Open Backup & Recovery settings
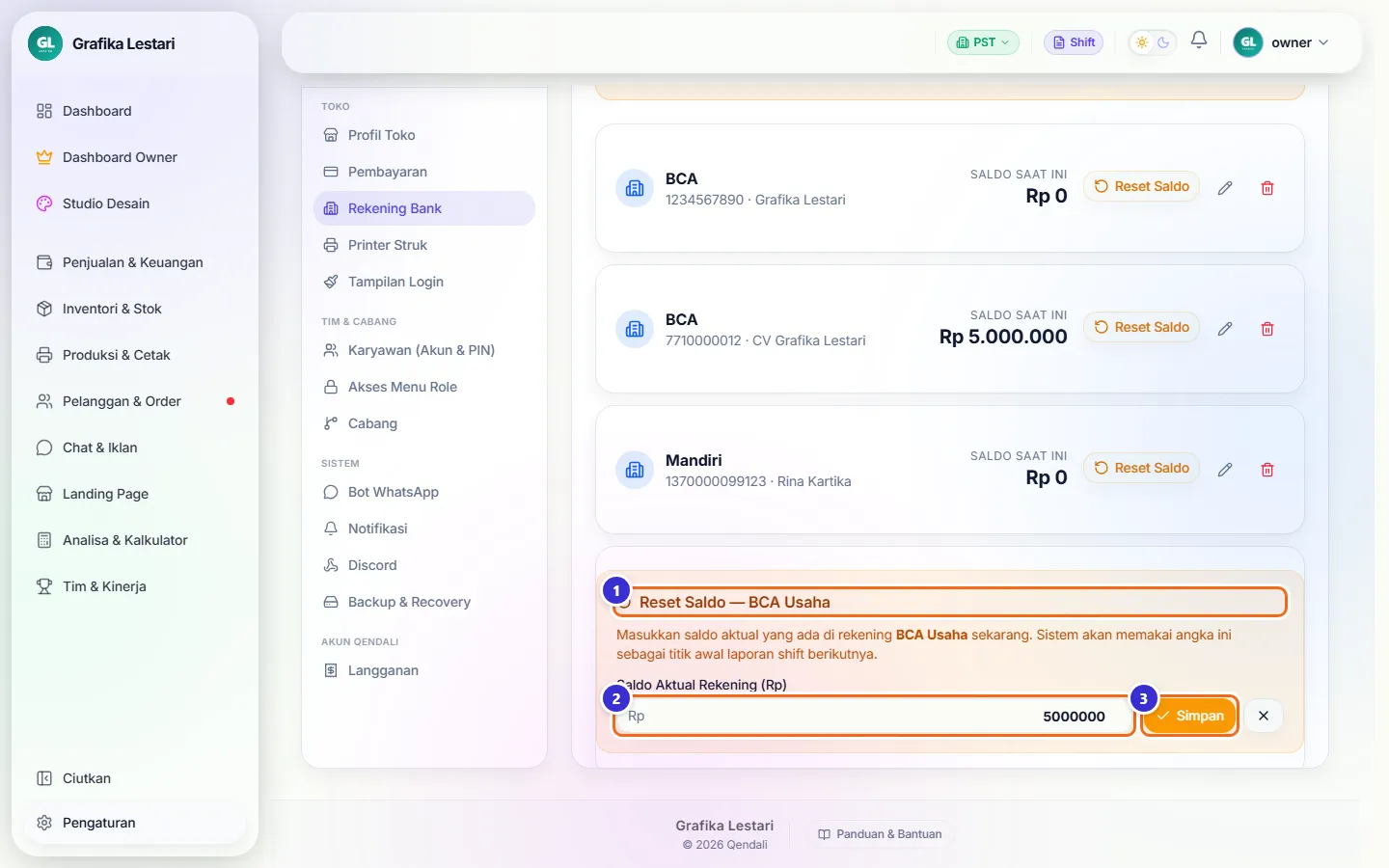 coord(424,602)
